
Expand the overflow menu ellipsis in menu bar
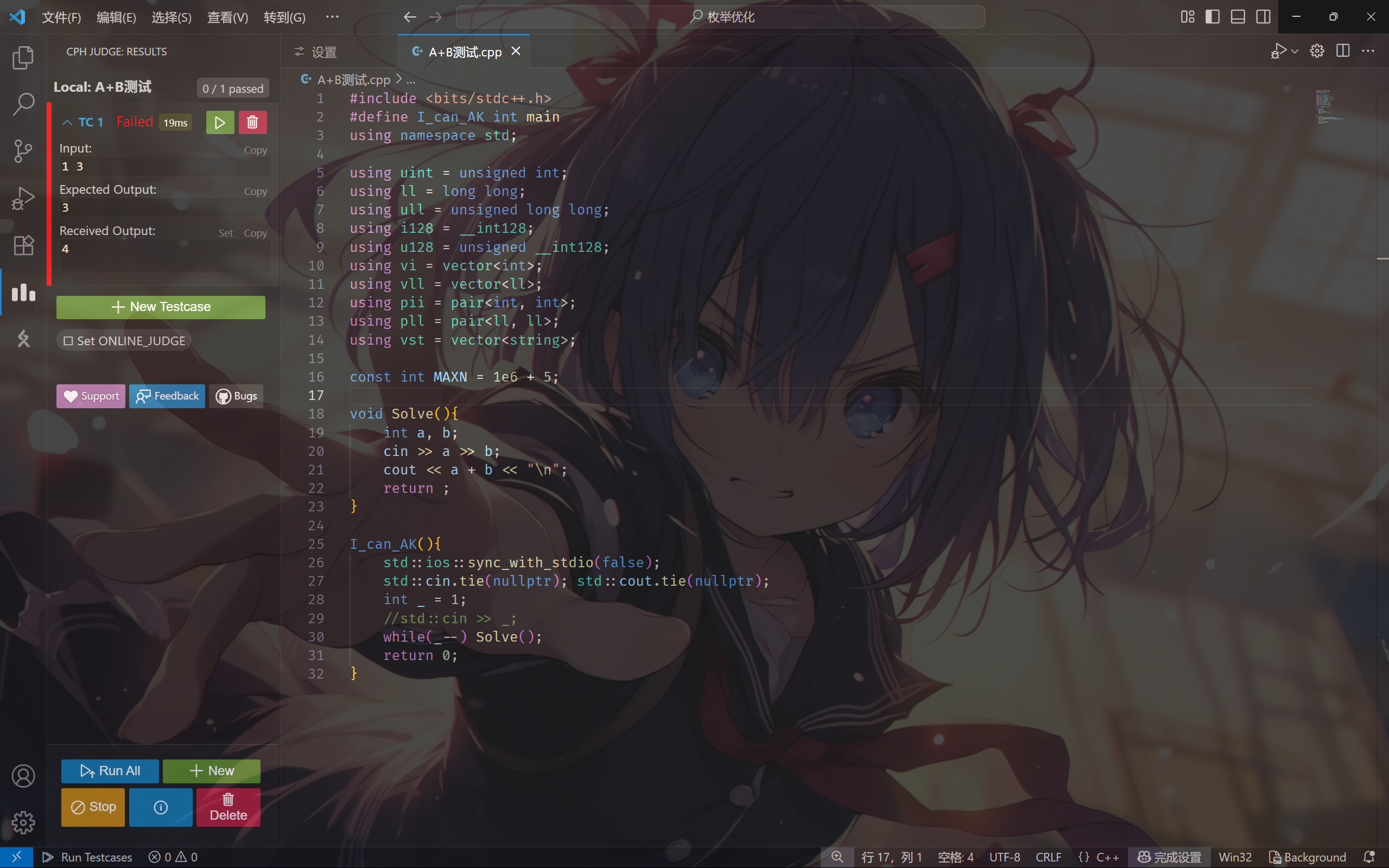click(x=332, y=17)
